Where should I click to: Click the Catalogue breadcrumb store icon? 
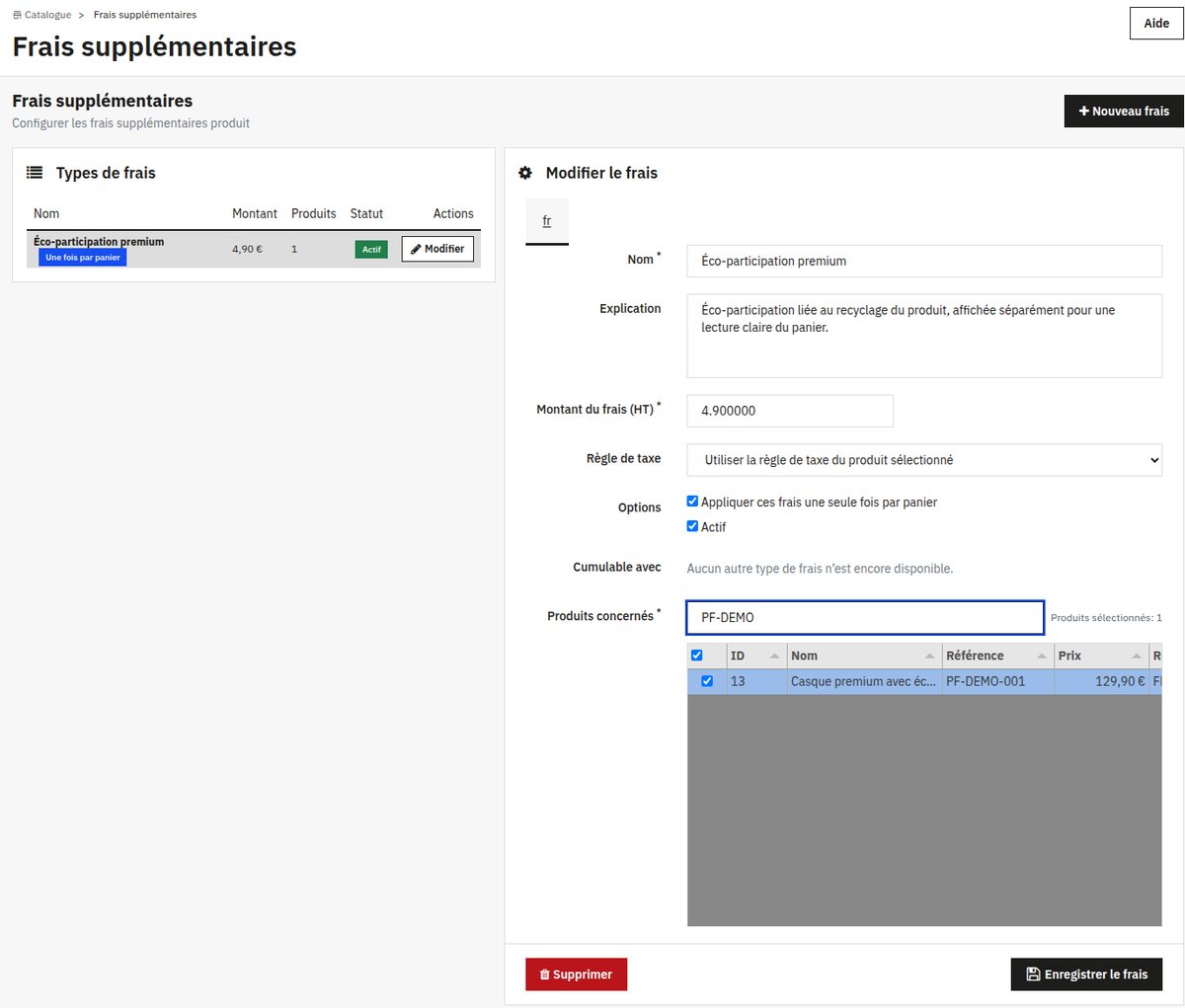coord(17,15)
